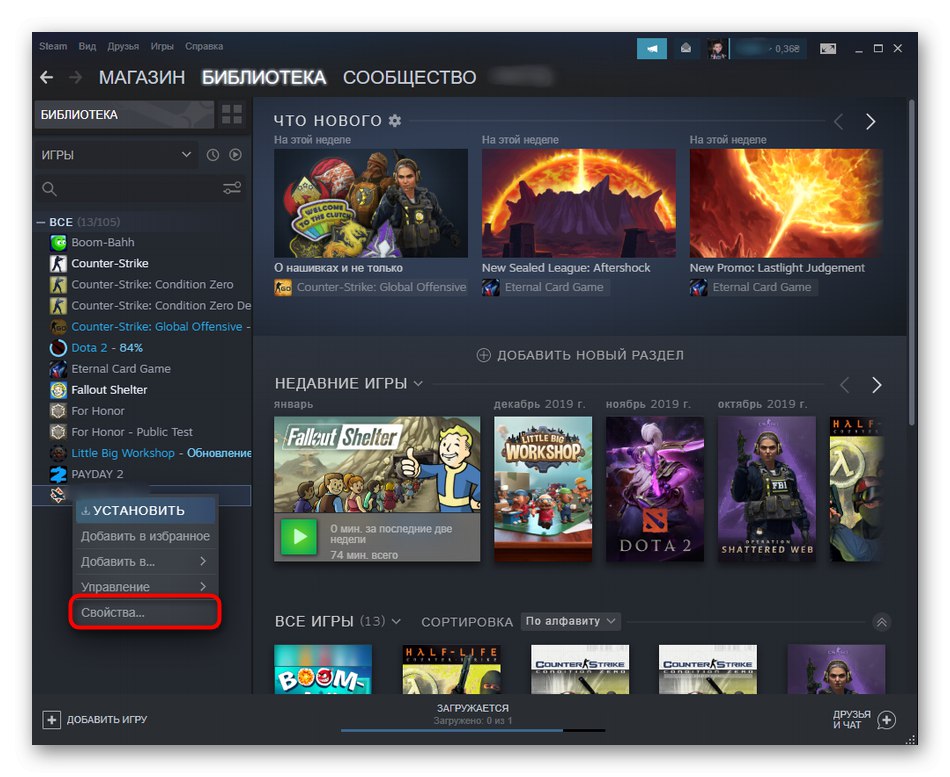Click the Add Game plus icon
The image size is (950, 777).
(x=51, y=719)
